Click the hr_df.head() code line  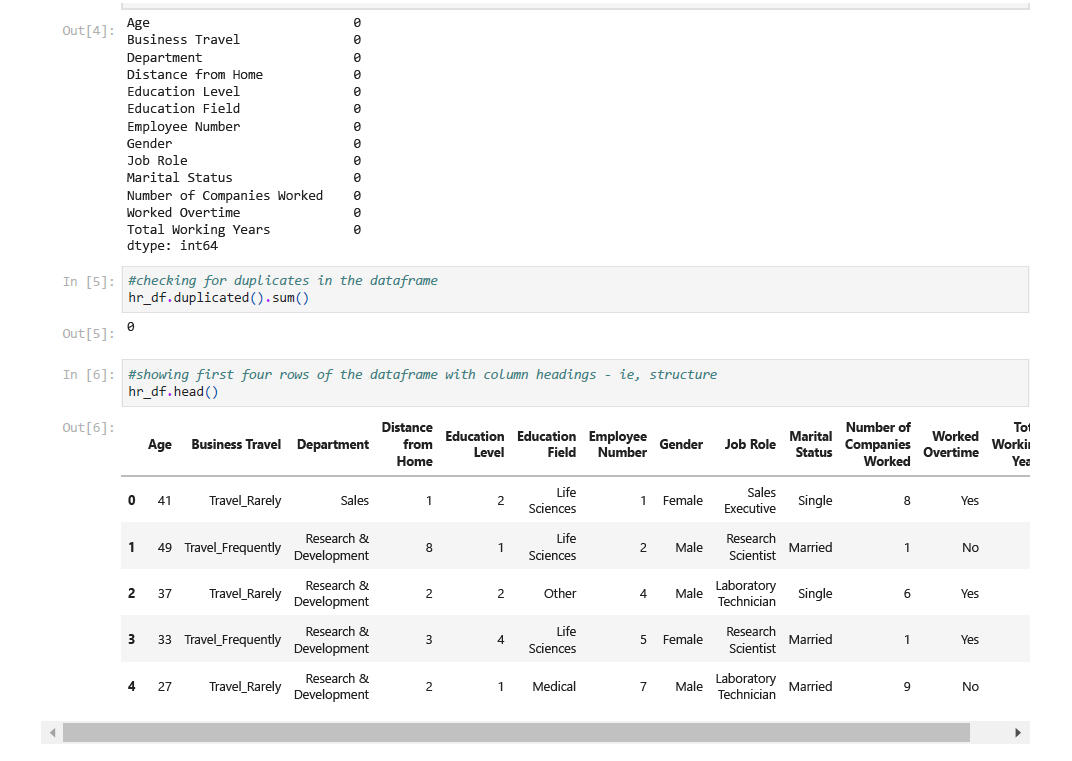click(x=173, y=392)
